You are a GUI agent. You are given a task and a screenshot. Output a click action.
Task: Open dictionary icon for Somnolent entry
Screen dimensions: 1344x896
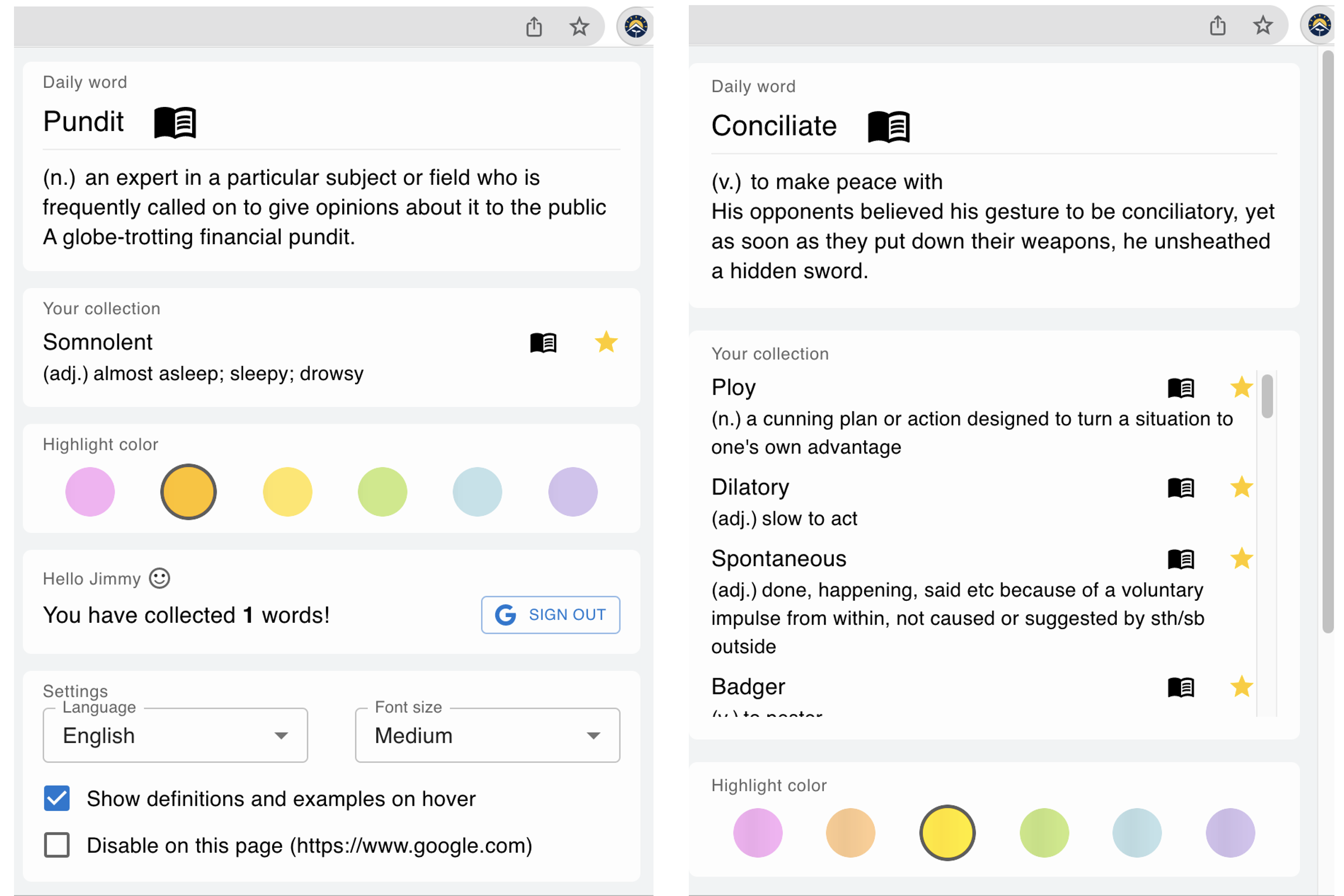543,343
